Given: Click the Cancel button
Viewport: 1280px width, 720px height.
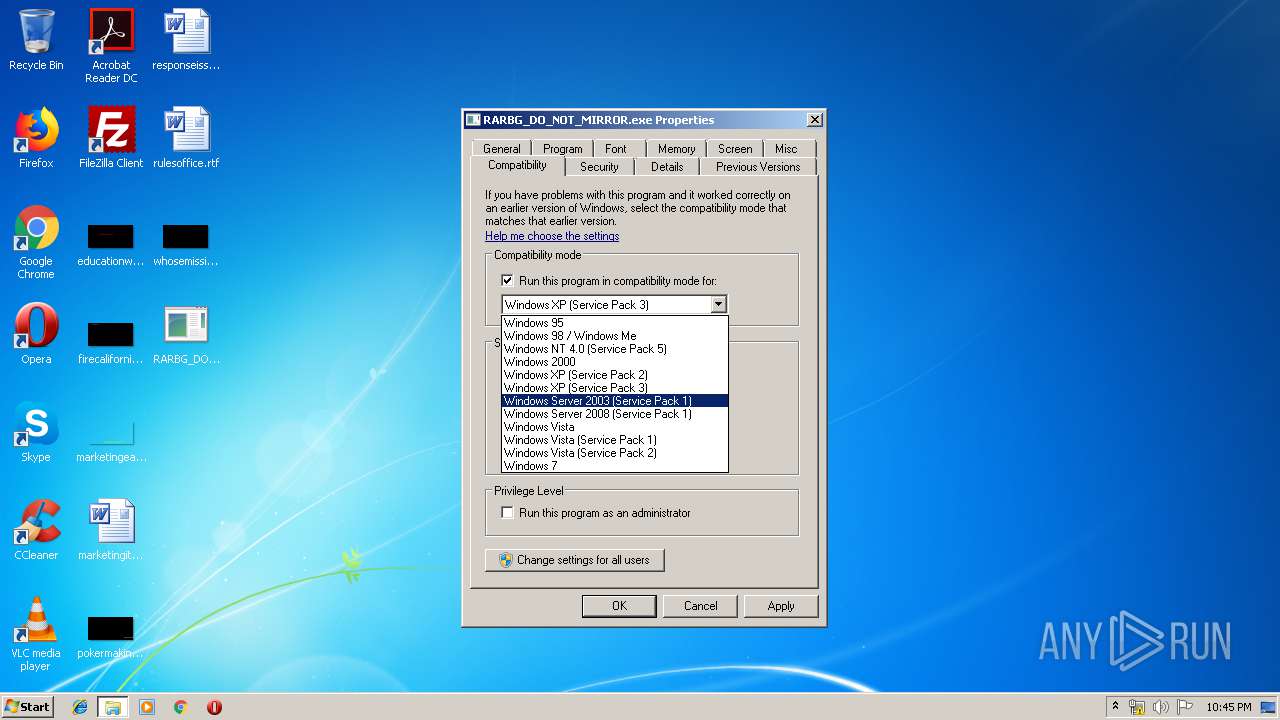Looking at the screenshot, I should click(x=700, y=606).
